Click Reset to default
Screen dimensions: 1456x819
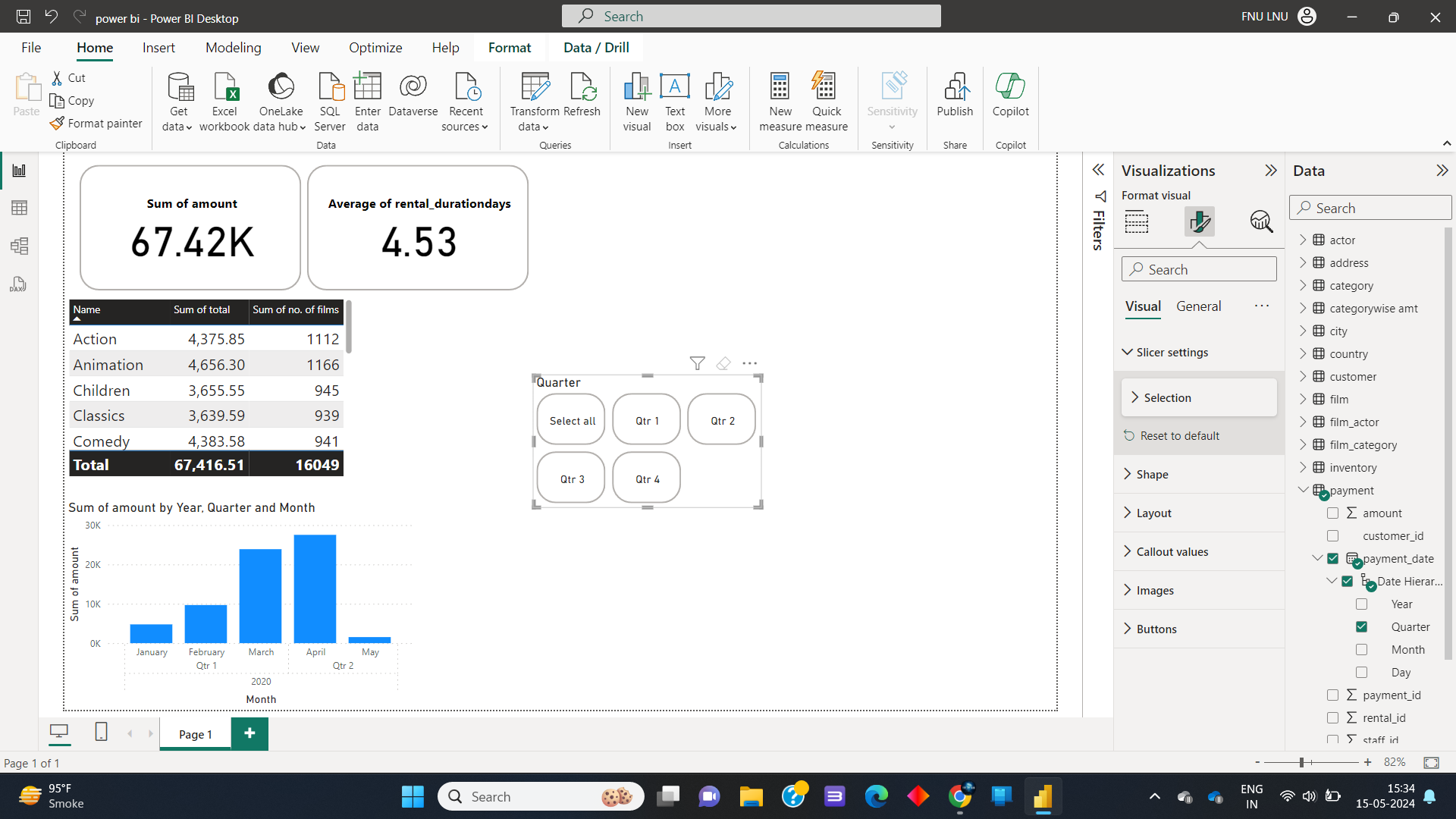[x=1172, y=436]
